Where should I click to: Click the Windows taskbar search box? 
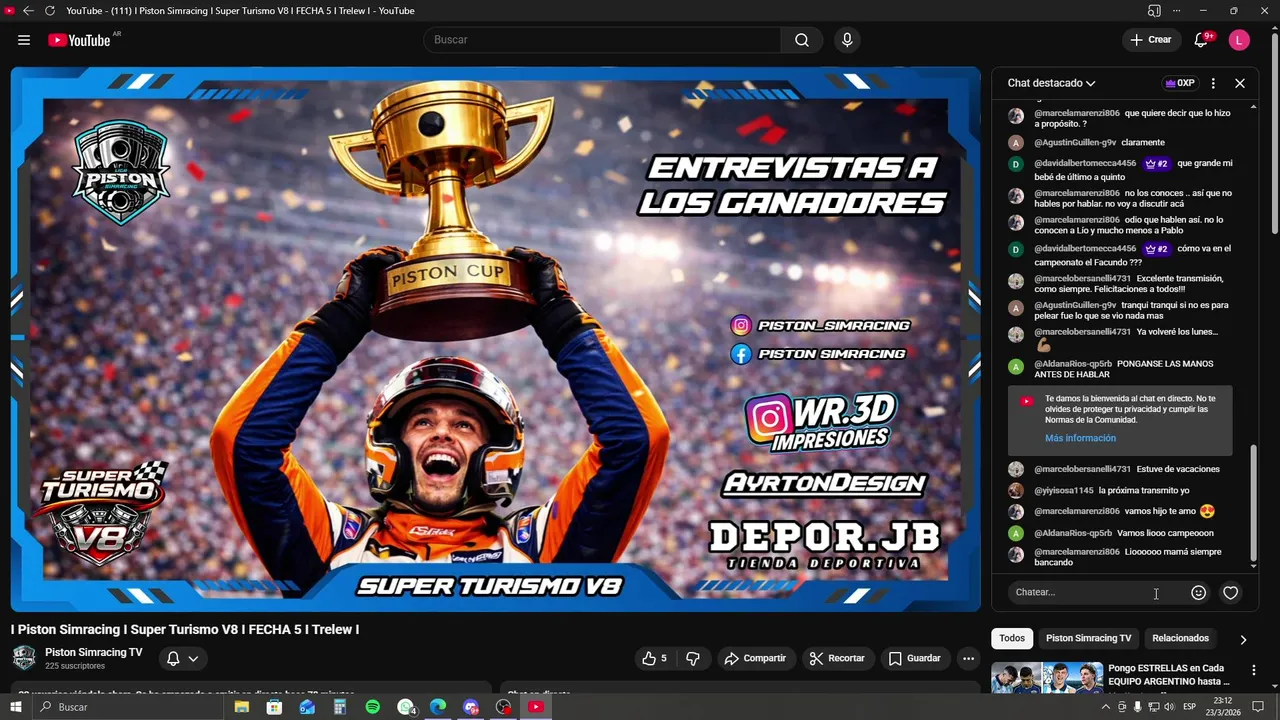[x=127, y=707]
